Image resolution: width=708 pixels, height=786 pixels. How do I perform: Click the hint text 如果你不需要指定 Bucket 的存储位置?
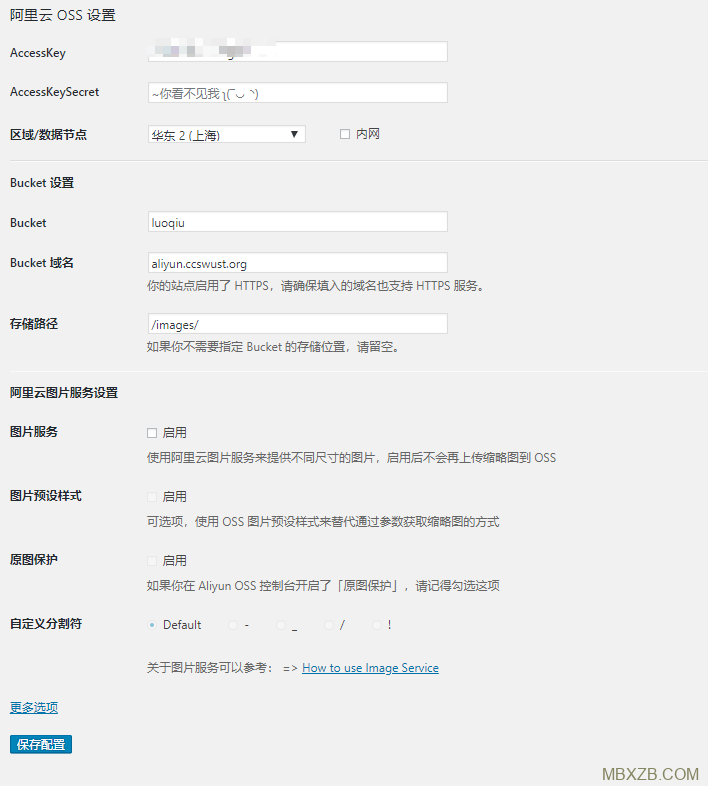(273, 347)
